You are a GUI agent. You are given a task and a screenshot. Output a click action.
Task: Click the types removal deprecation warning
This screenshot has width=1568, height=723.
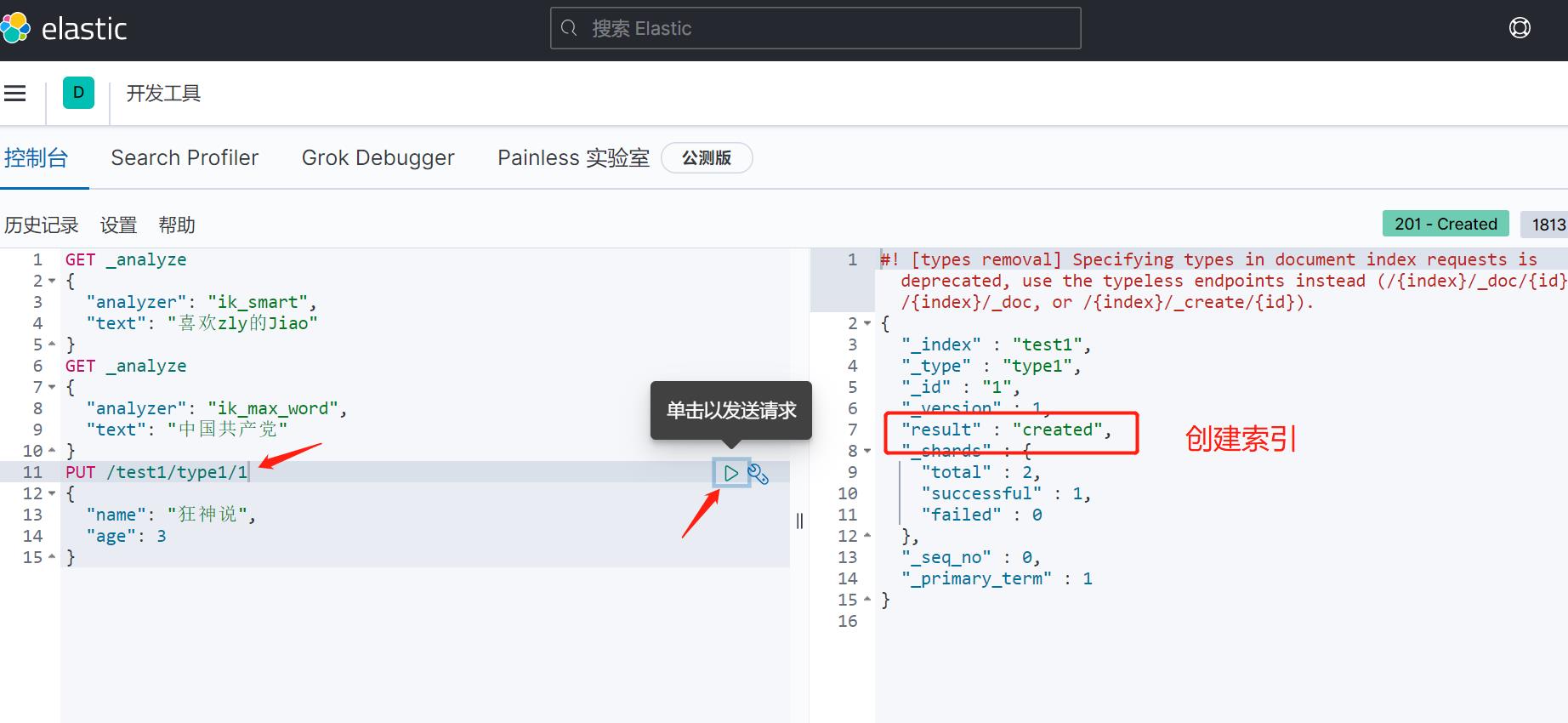1223,281
